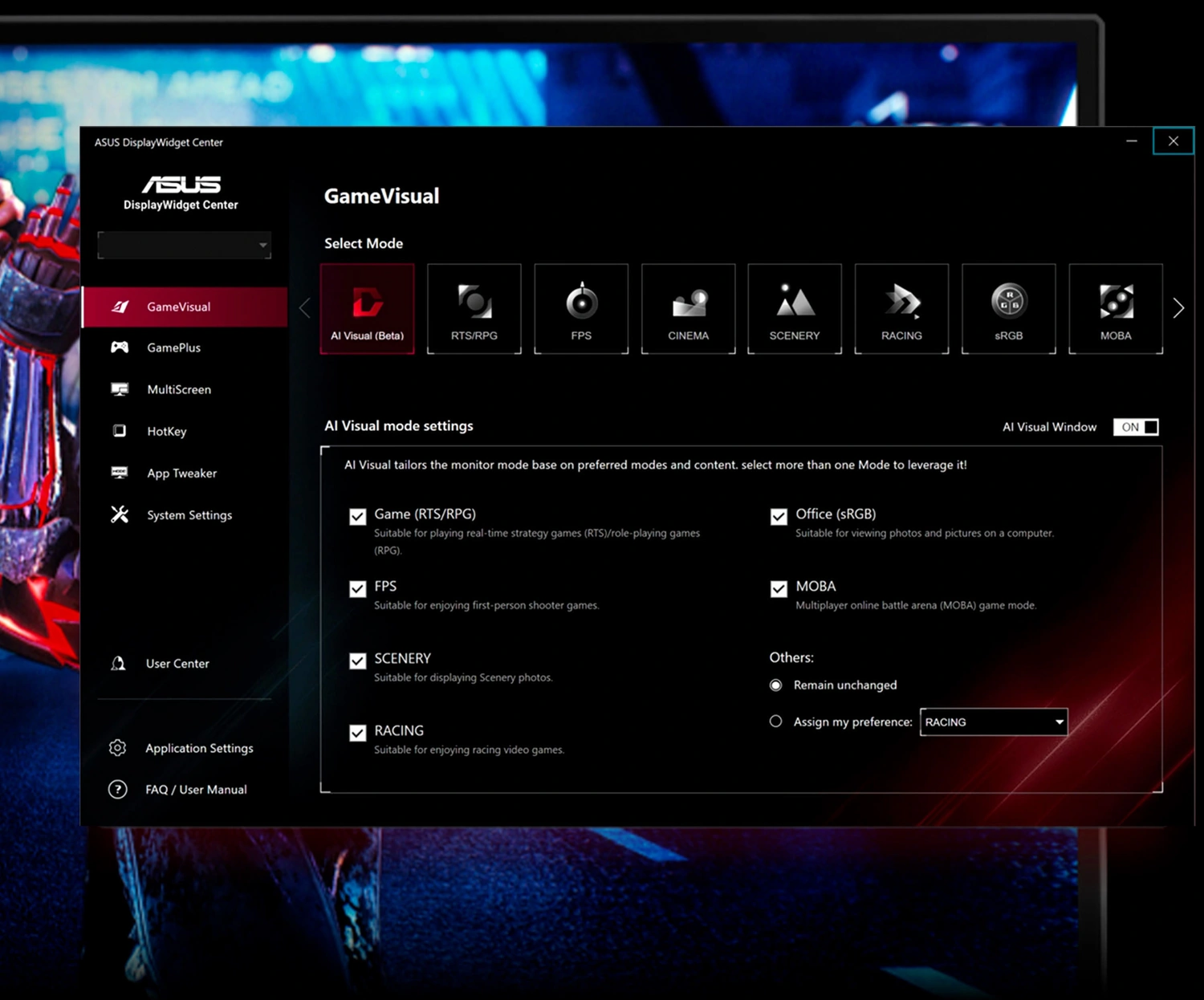The image size is (1204, 1000).
Task: Click the App Tweaker icon in the sidebar
Action: click(x=120, y=473)
